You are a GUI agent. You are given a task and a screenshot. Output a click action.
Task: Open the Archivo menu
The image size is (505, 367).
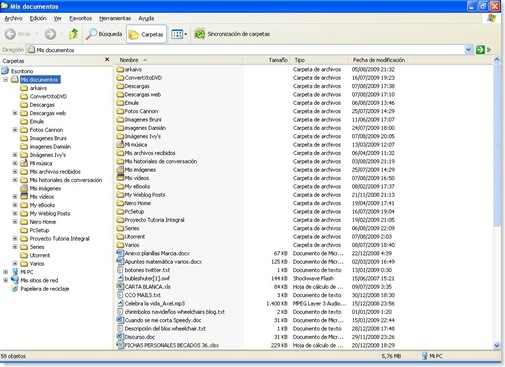click(13, 18)
